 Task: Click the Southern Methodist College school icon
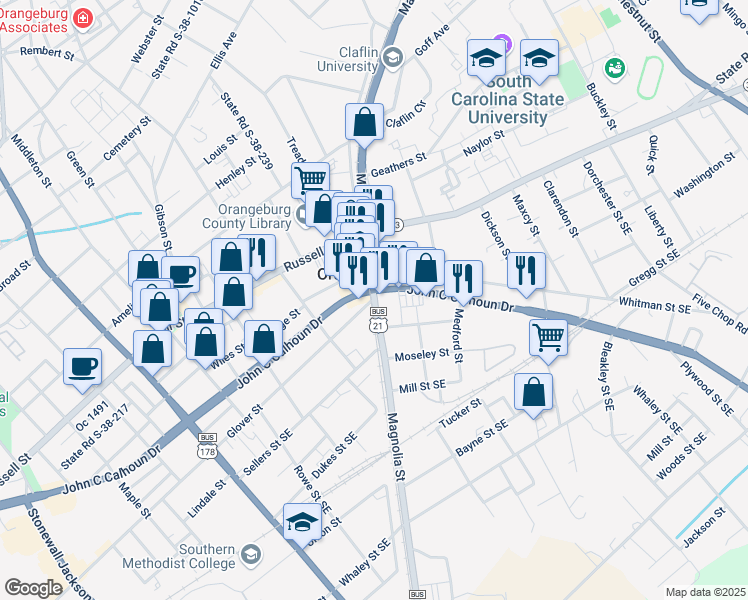point(251,555)
